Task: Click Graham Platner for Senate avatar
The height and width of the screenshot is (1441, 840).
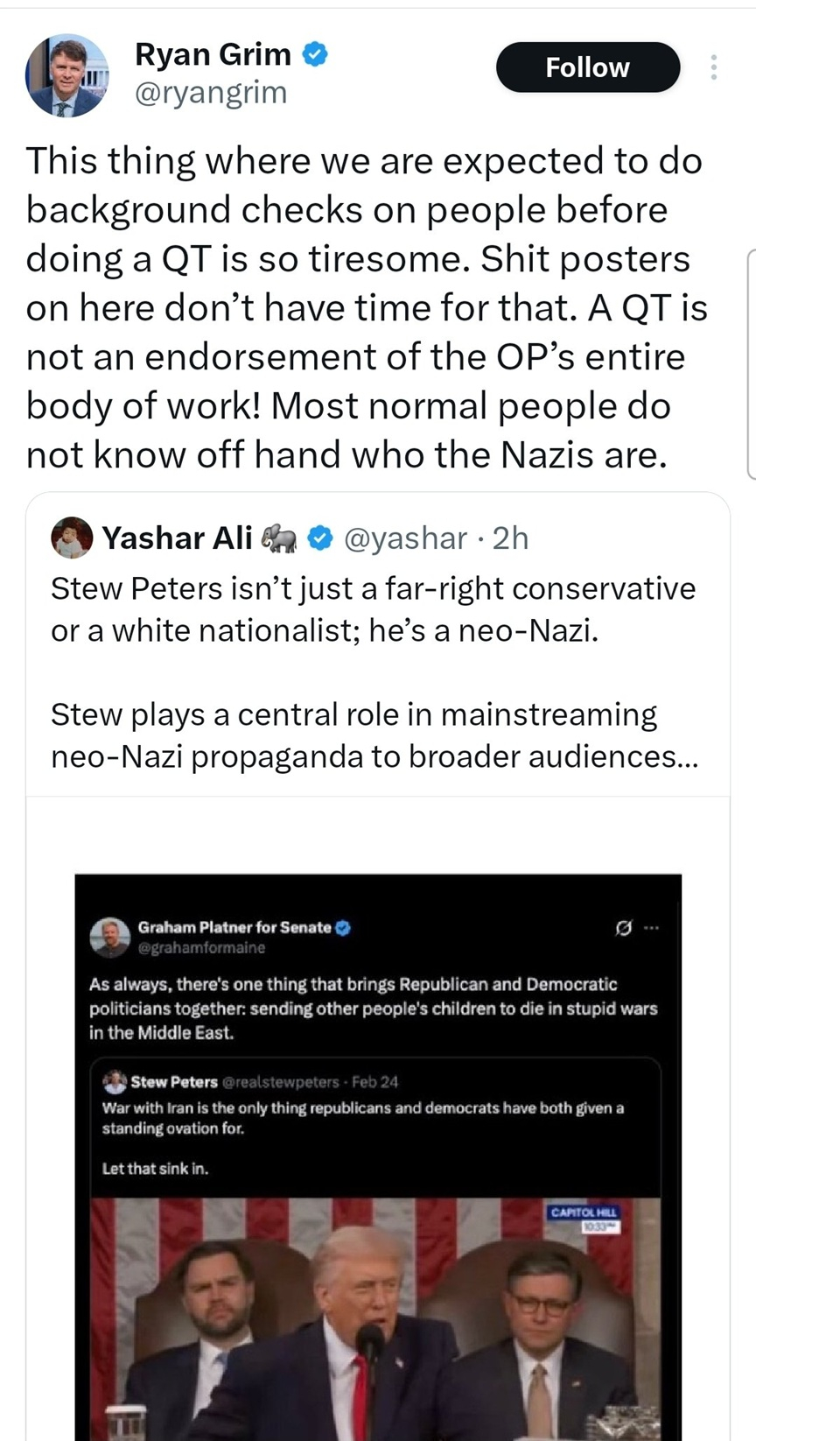Action: 110,937
